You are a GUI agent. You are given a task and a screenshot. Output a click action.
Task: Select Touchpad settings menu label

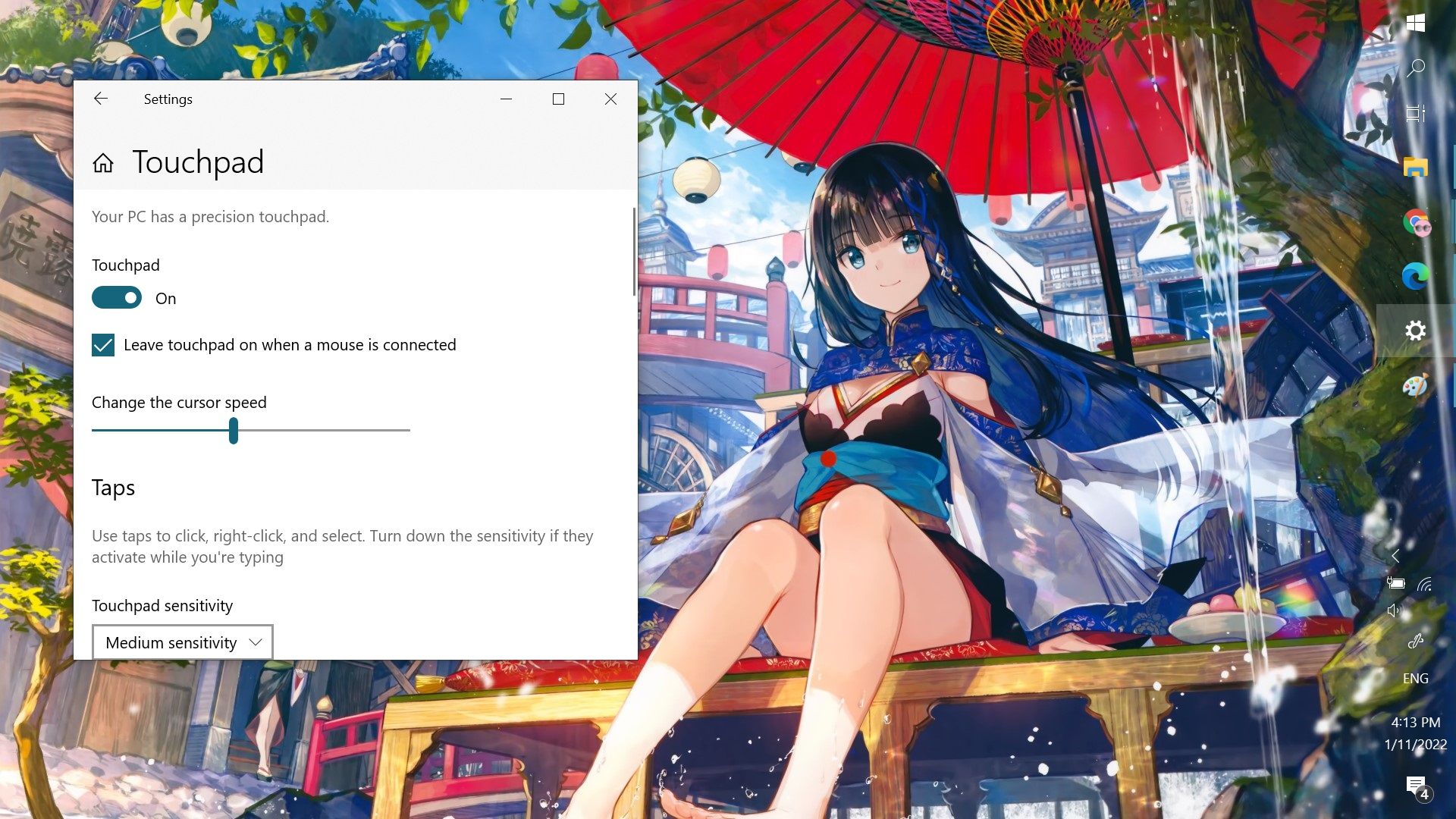197,161
